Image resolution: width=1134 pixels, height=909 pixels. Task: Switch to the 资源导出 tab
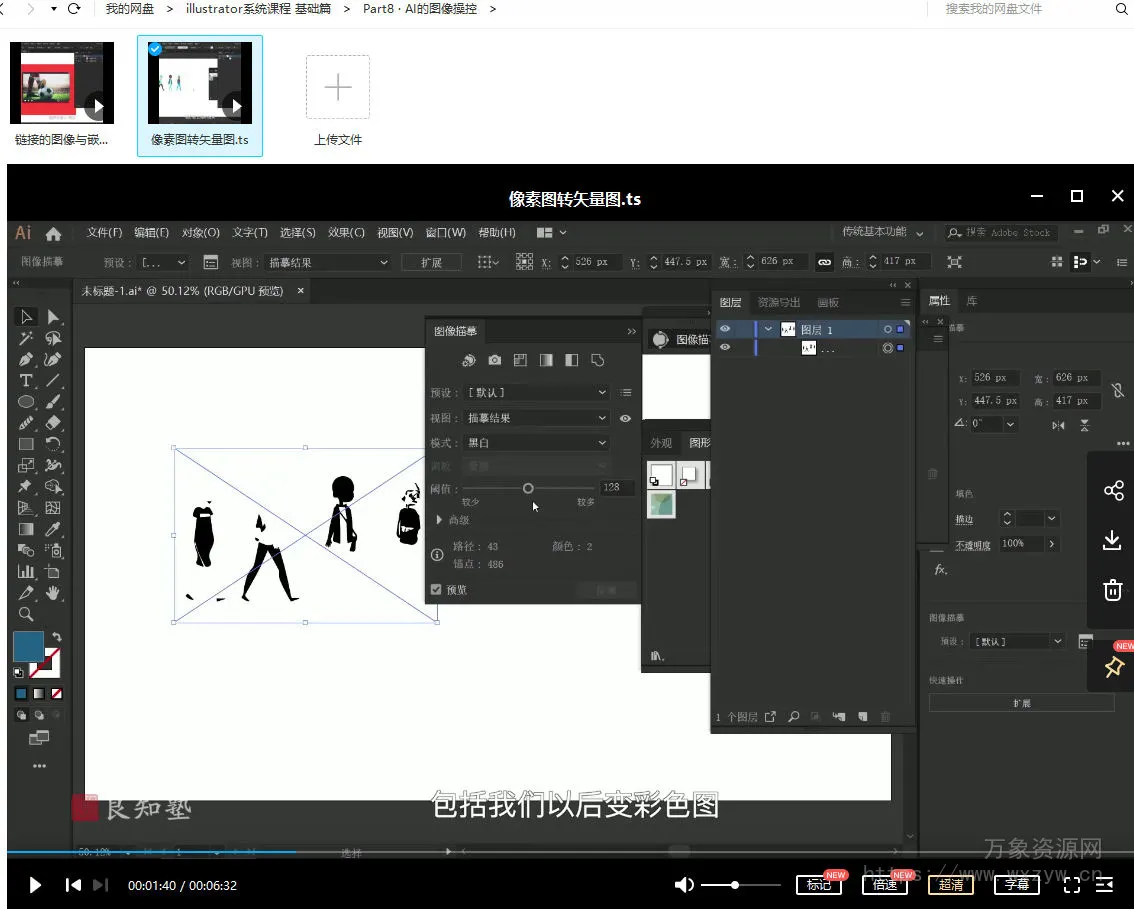pos(778,302)
